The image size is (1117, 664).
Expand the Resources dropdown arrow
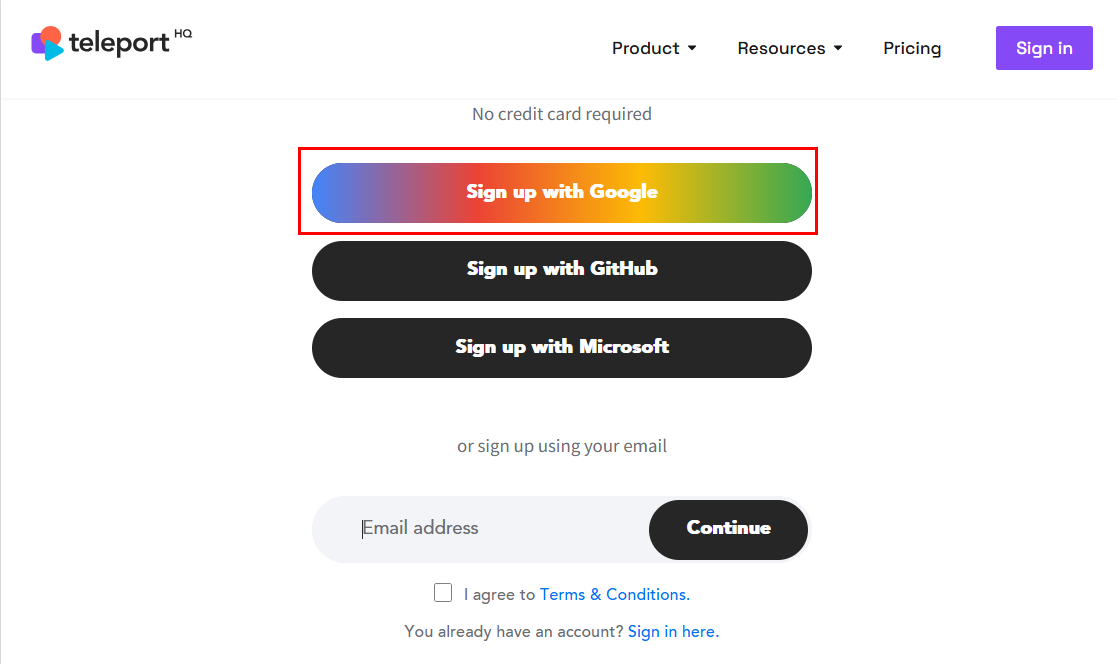tap(838, 48)
